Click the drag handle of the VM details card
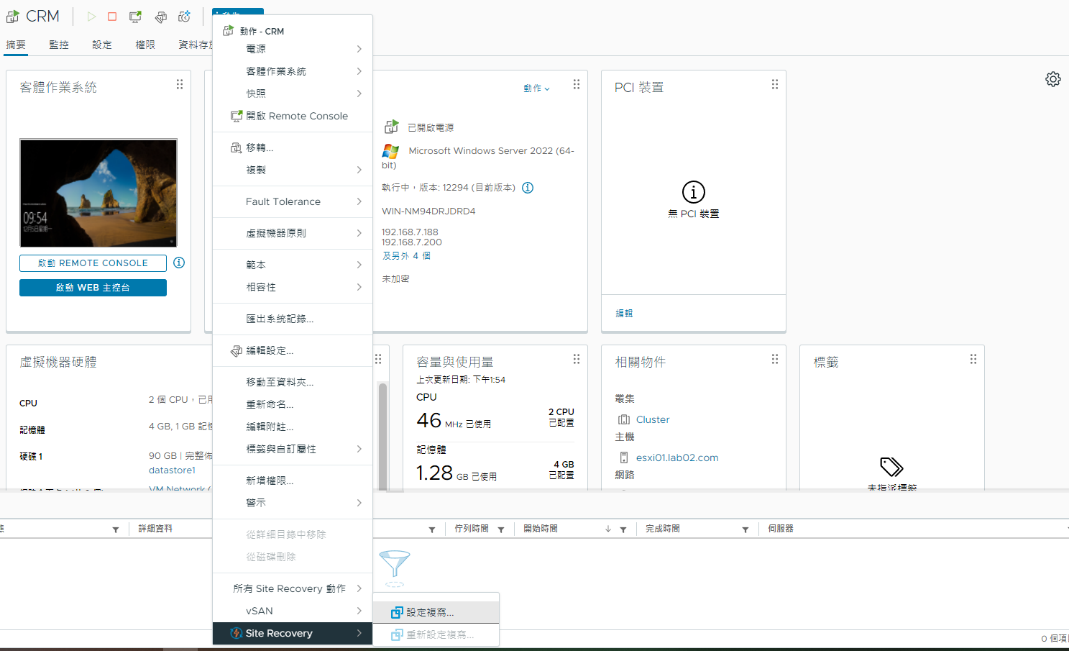 [x=577, y=85]
